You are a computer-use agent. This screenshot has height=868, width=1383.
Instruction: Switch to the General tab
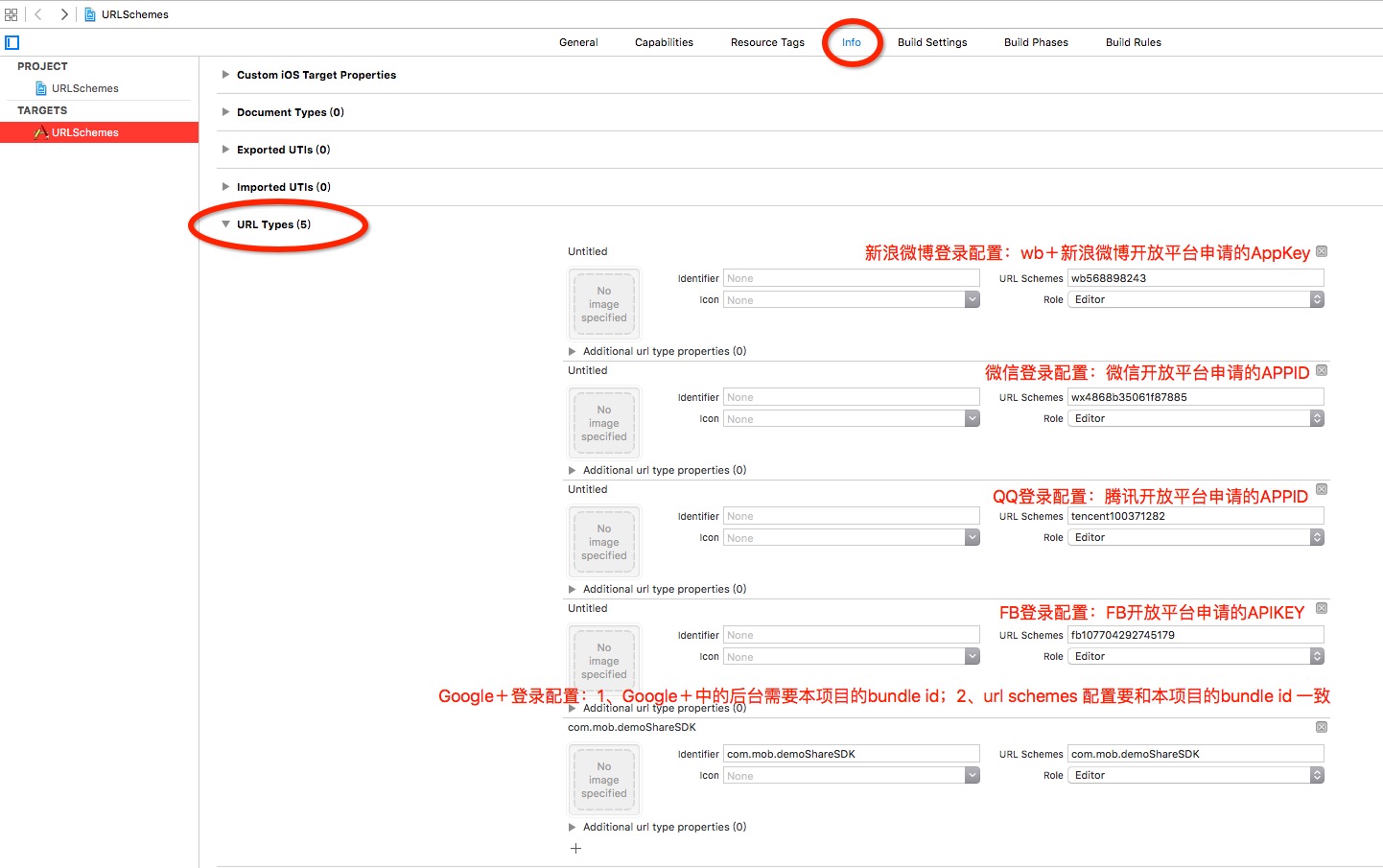point(578,42)
